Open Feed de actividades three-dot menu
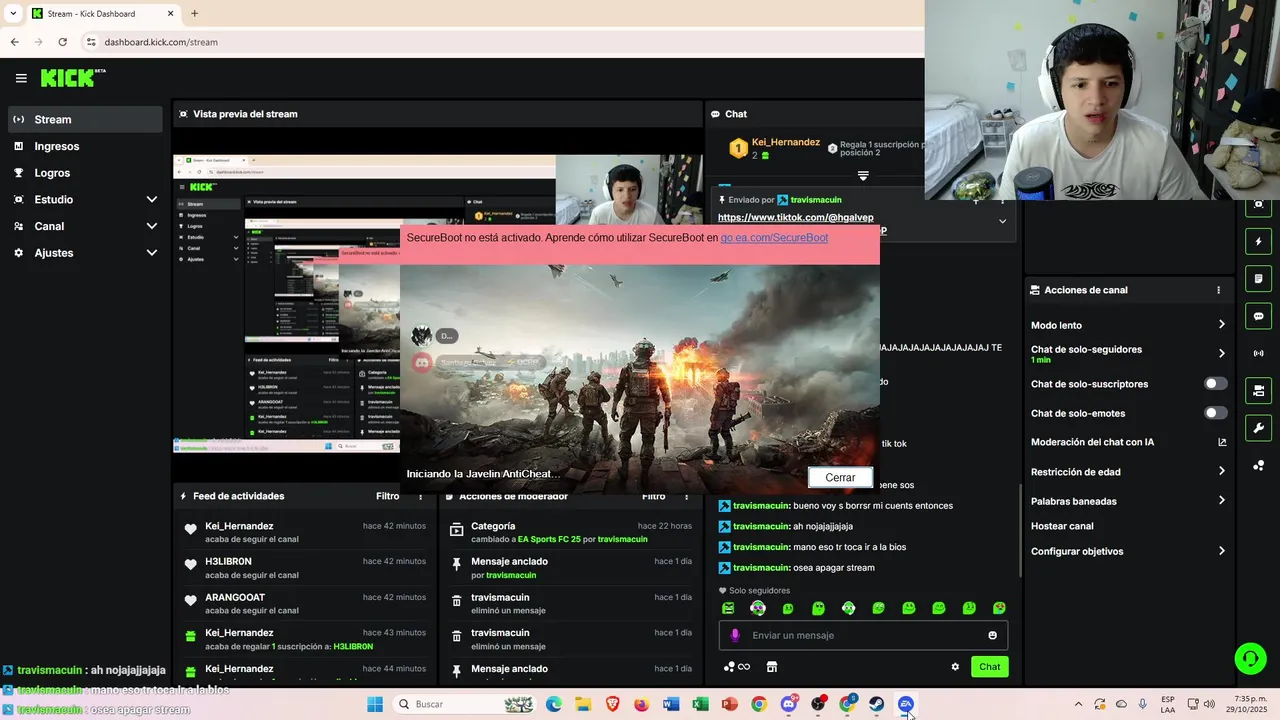Screen dimensions: 1280x720 [x=420, y=496]
